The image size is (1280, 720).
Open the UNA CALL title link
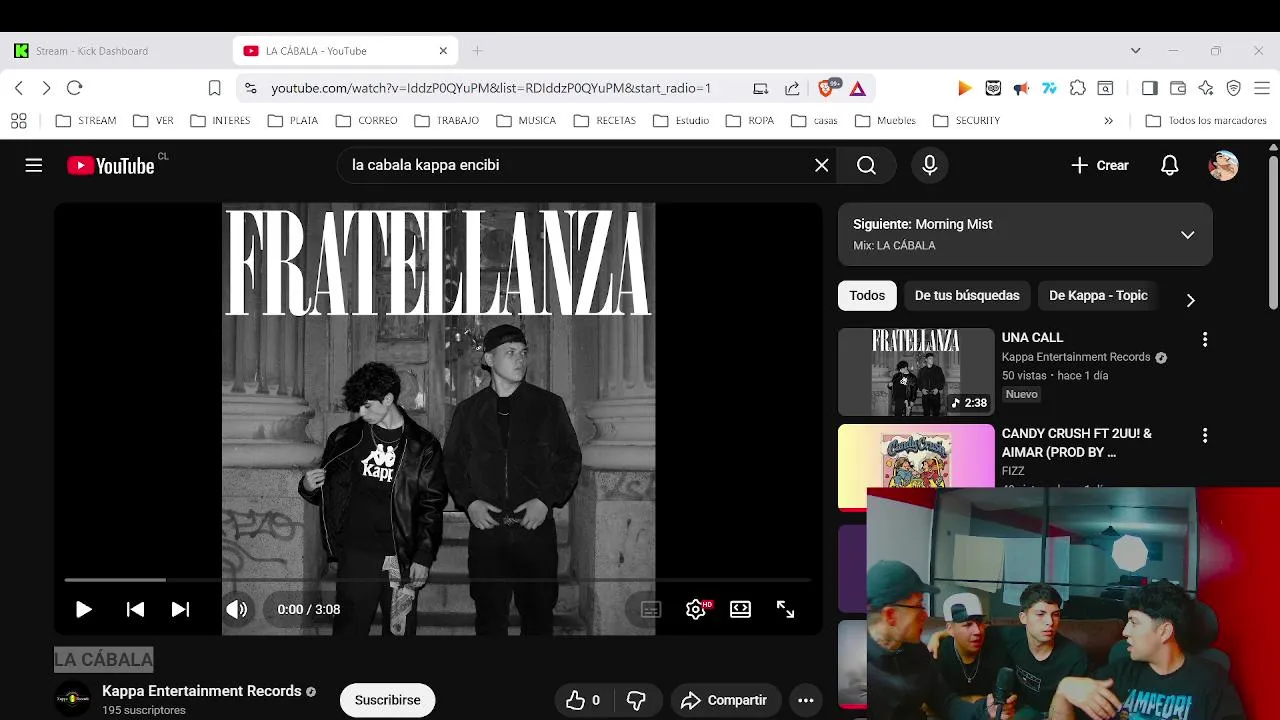[1032, 338]
